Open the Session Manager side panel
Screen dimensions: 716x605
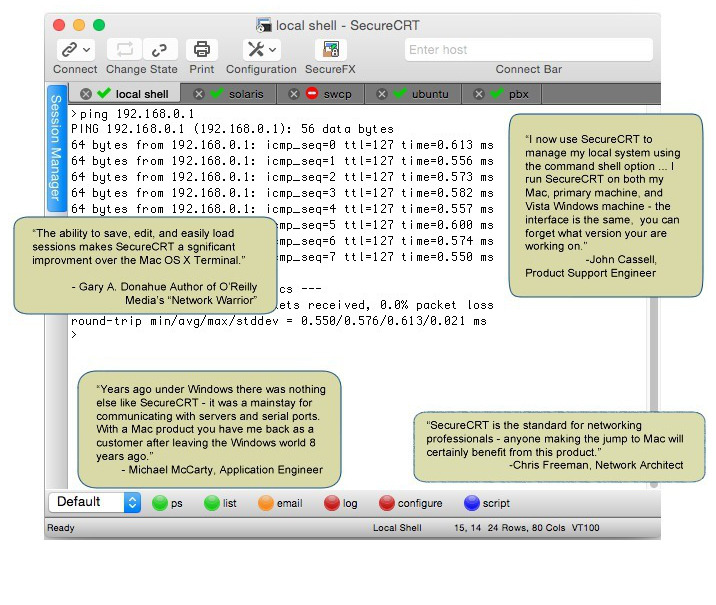tap(56, 147)
